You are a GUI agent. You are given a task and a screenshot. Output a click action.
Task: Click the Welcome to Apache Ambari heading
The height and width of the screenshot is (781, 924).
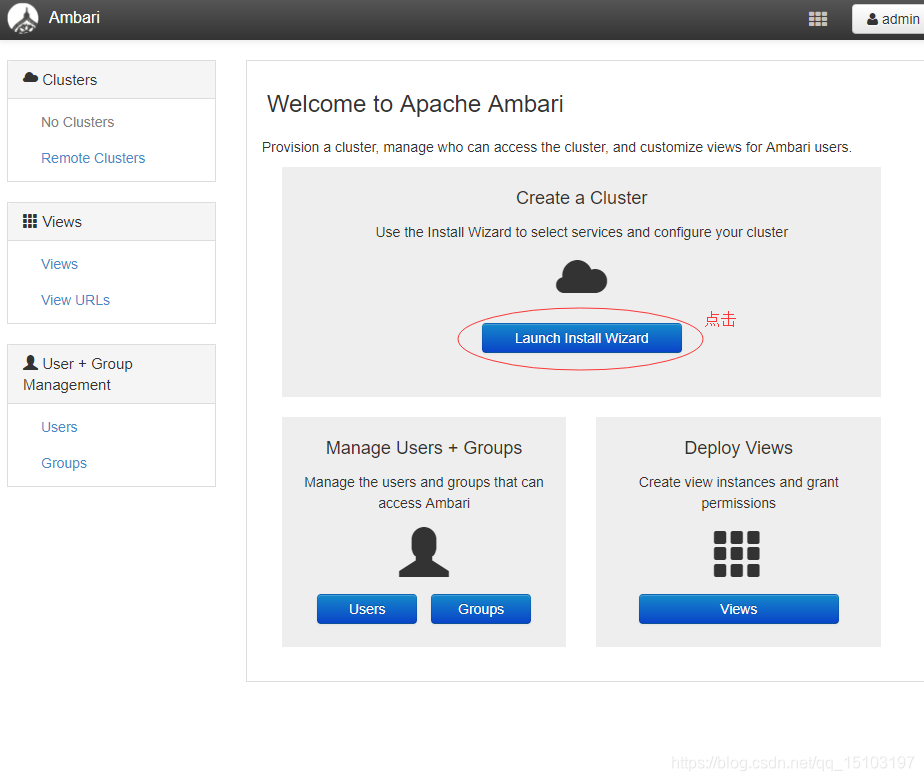point(415,104)
